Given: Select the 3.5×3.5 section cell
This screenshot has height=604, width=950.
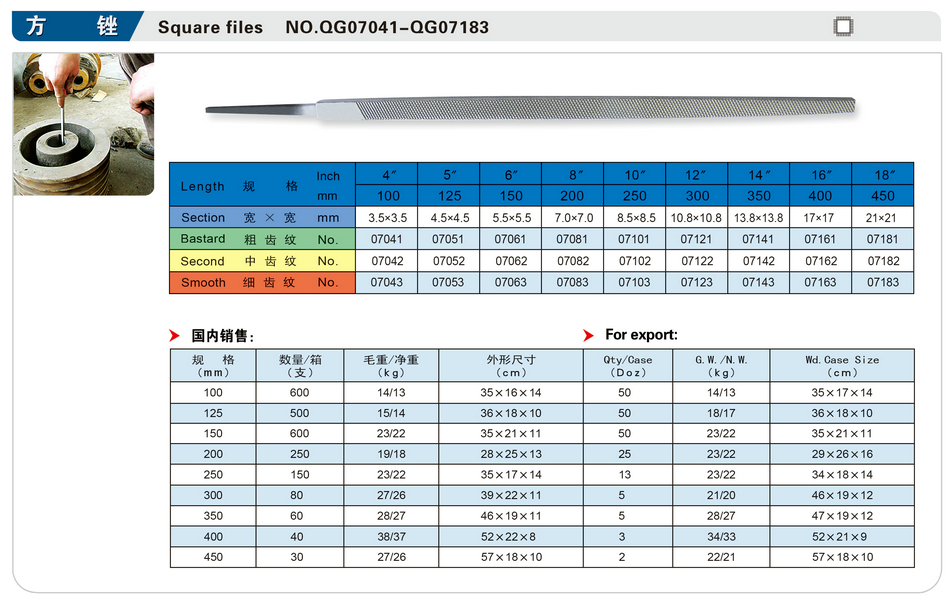Looking at the screenshot, I should (387, 217).
